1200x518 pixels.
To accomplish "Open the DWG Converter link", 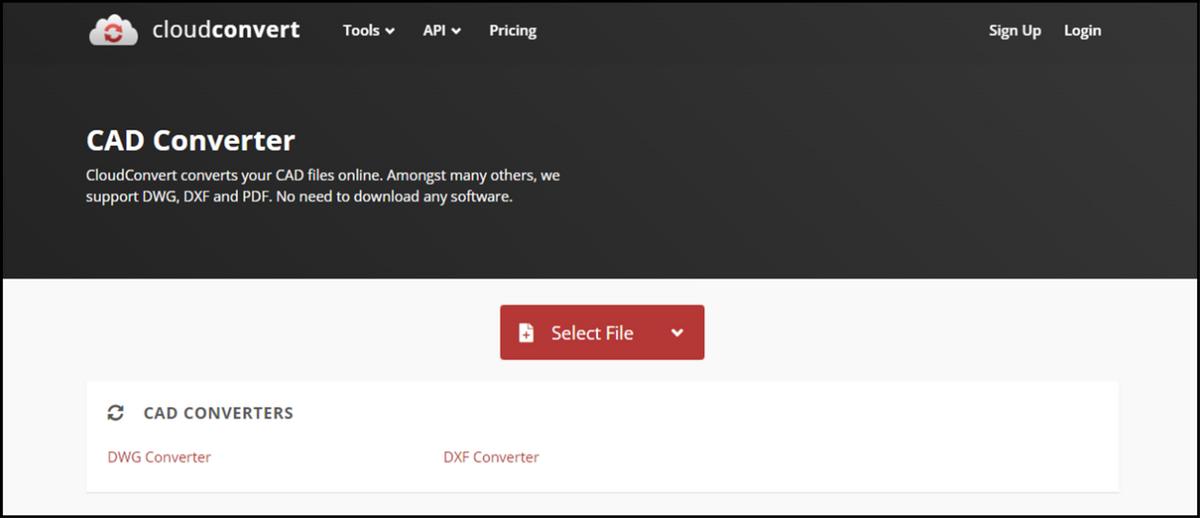I will pyautogui.click(x=159, y=457).
